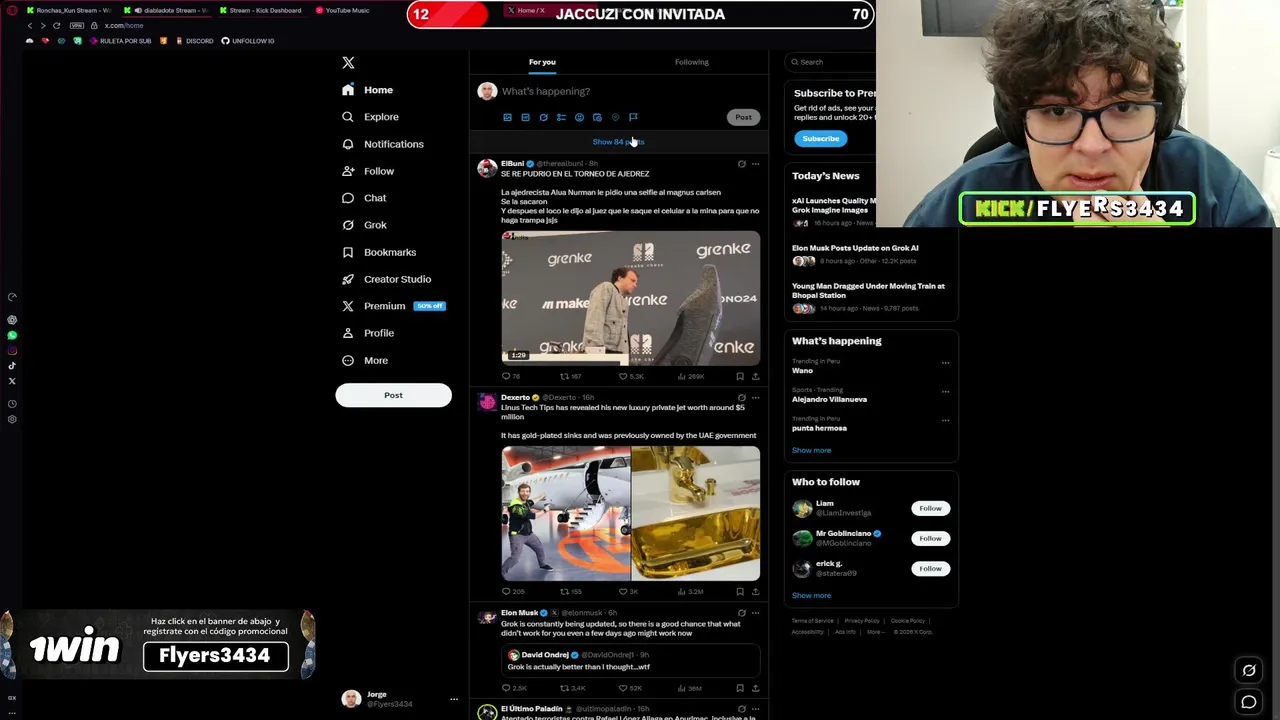This screenshot has height=720, width=1280.
Task: Enhance post with Grok icon in composer
Action: click(x=543, y=117)
